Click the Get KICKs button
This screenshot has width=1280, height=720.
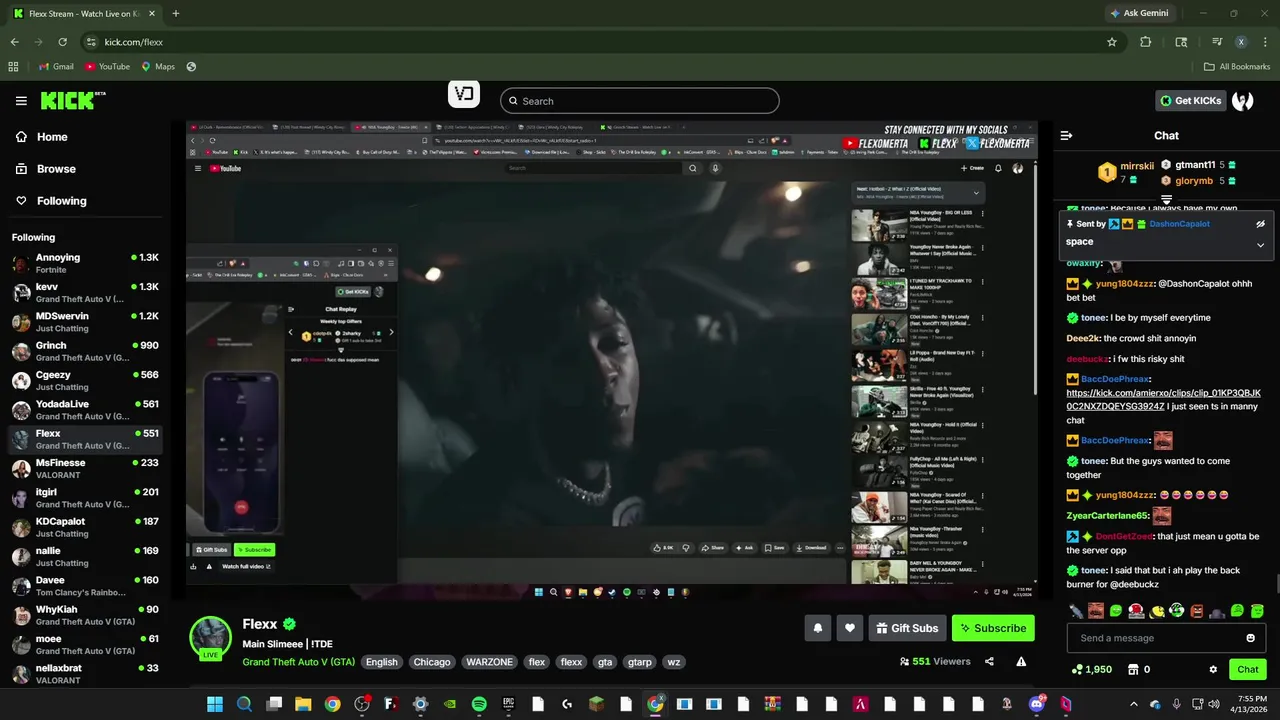point(1190,100)
